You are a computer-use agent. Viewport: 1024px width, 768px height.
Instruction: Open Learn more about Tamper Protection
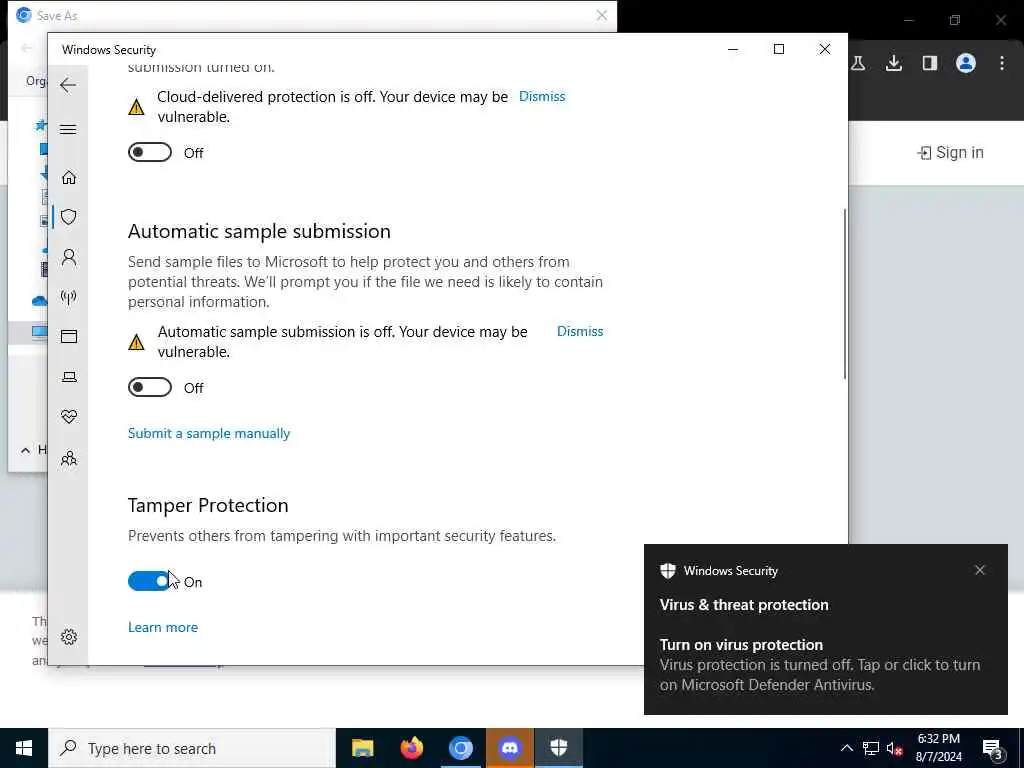tap(163, 628)
